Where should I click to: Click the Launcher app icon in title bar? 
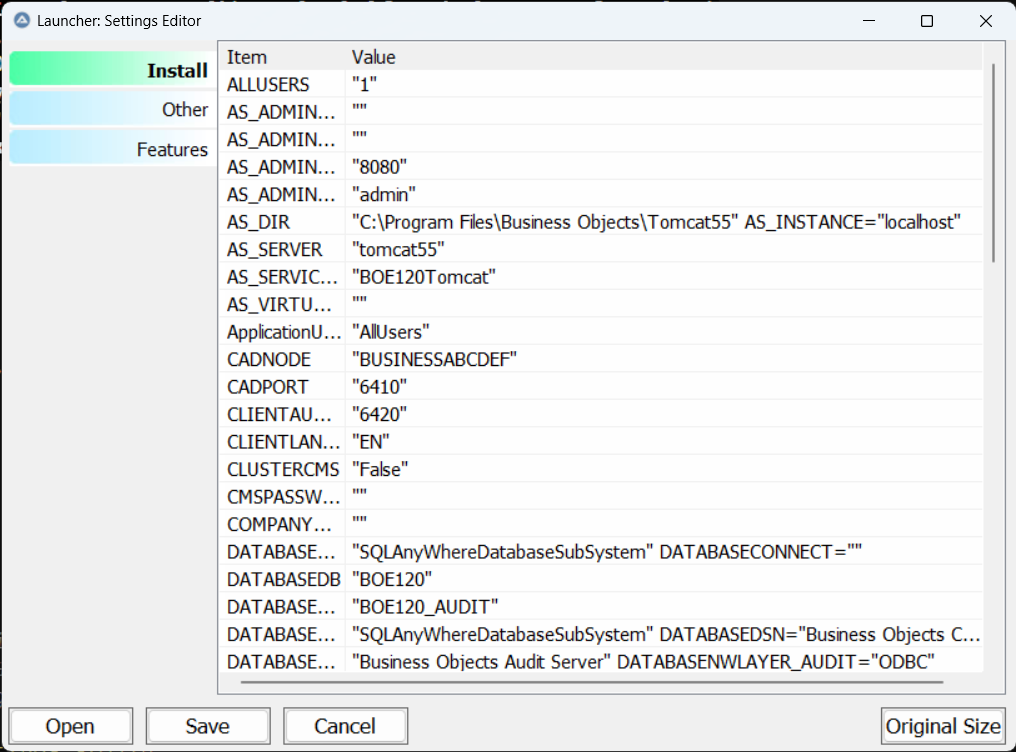21,20
